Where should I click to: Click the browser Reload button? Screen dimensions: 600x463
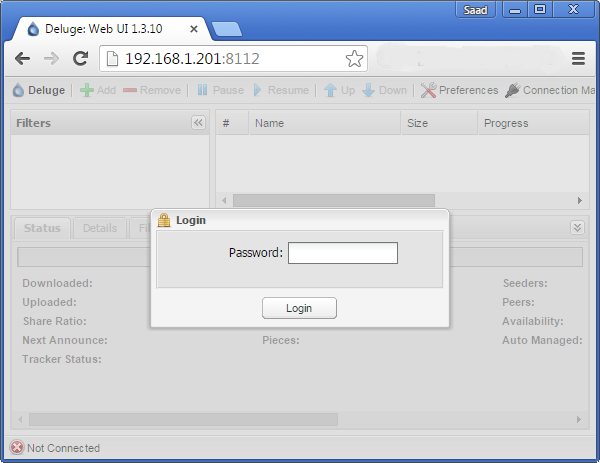(80, 59)
